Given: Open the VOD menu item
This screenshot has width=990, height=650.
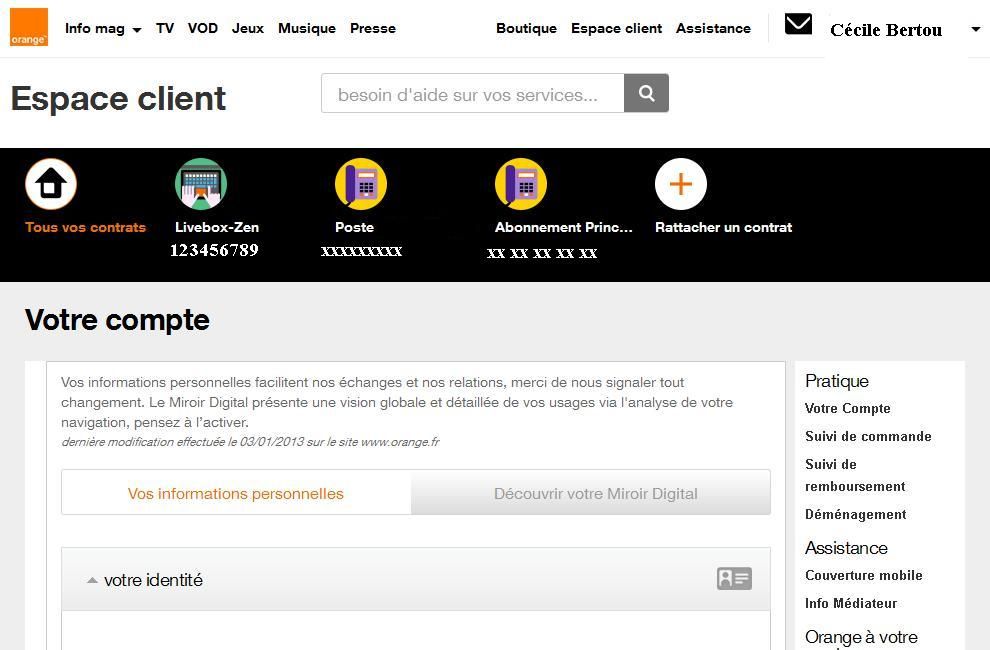Looking at the screenshot, I should click(x=203, y=28).
